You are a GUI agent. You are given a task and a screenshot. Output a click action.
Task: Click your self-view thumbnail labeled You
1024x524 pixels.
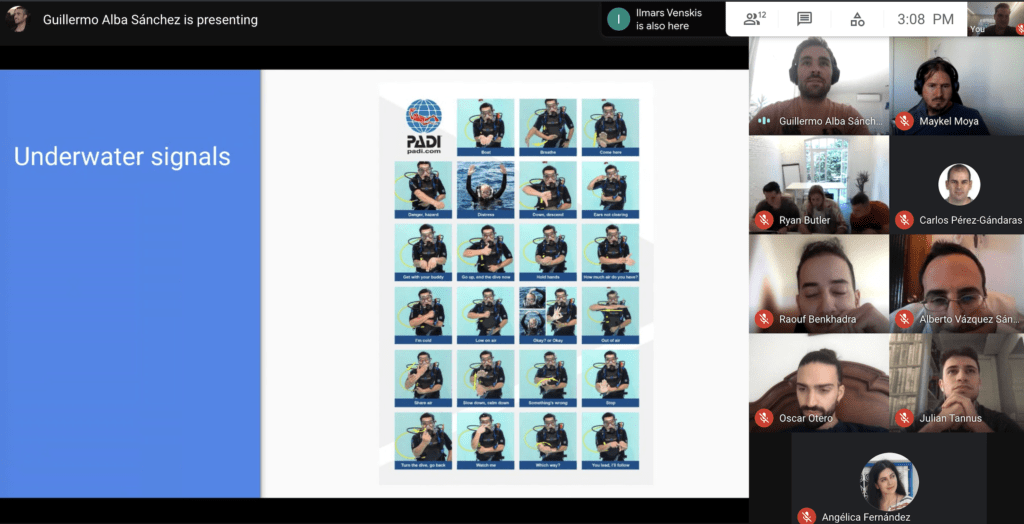tap(996, 18)
